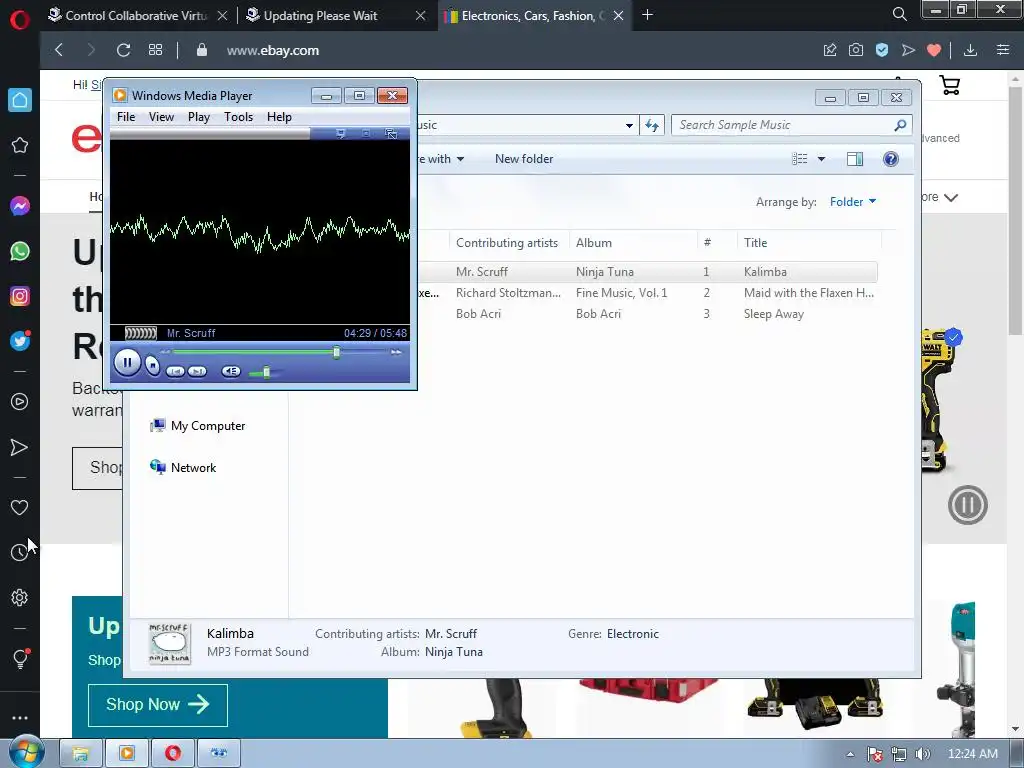Go back in Opera browser

coord(59,50)
